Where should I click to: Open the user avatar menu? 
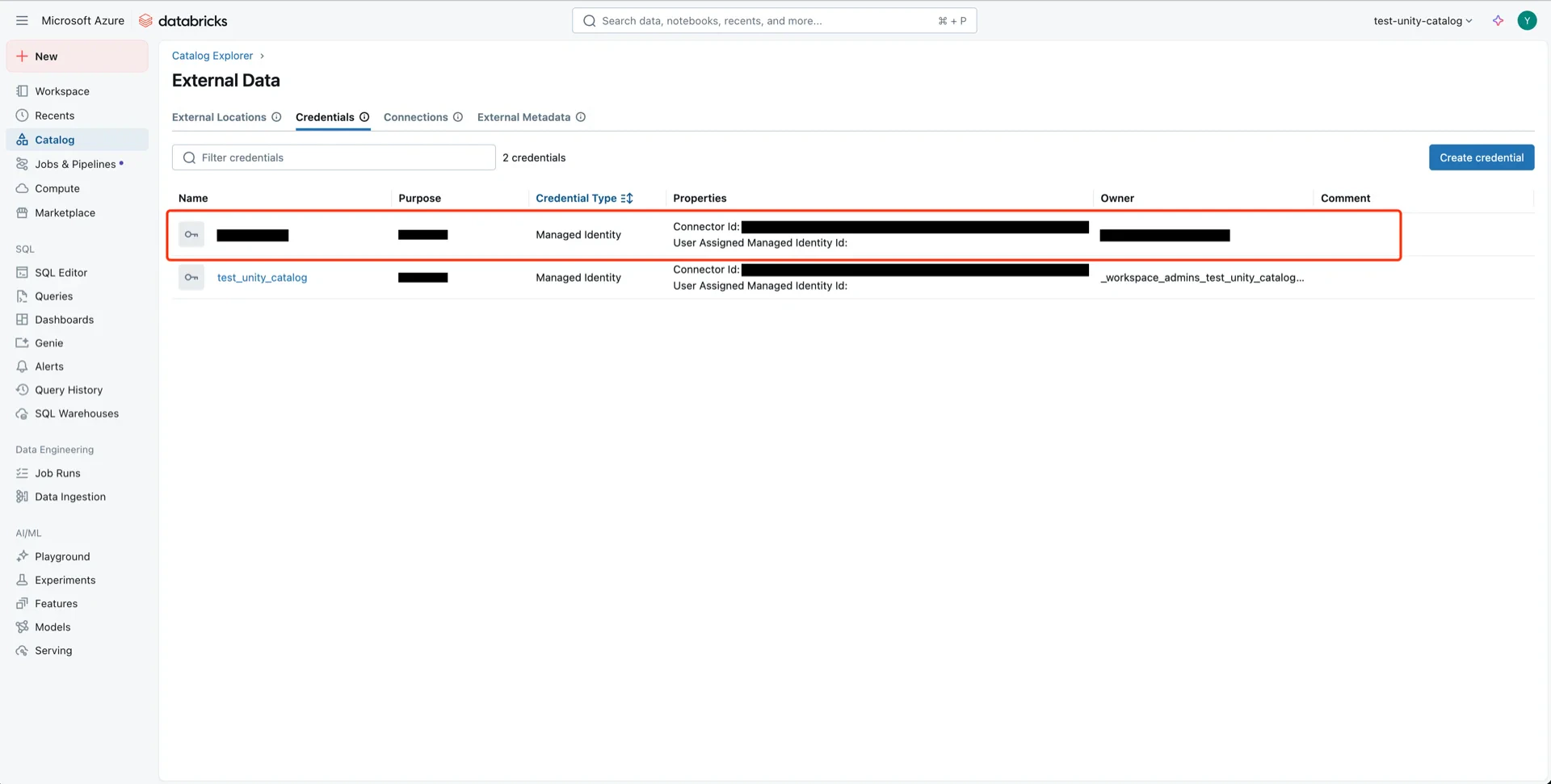click(1527, 21)
